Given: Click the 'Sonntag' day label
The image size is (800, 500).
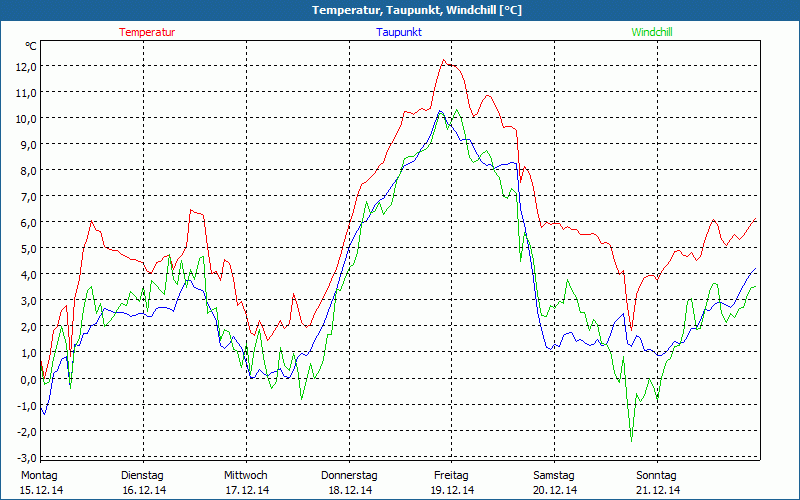Looking at the screenshot, I should click(x=657, y=475).
